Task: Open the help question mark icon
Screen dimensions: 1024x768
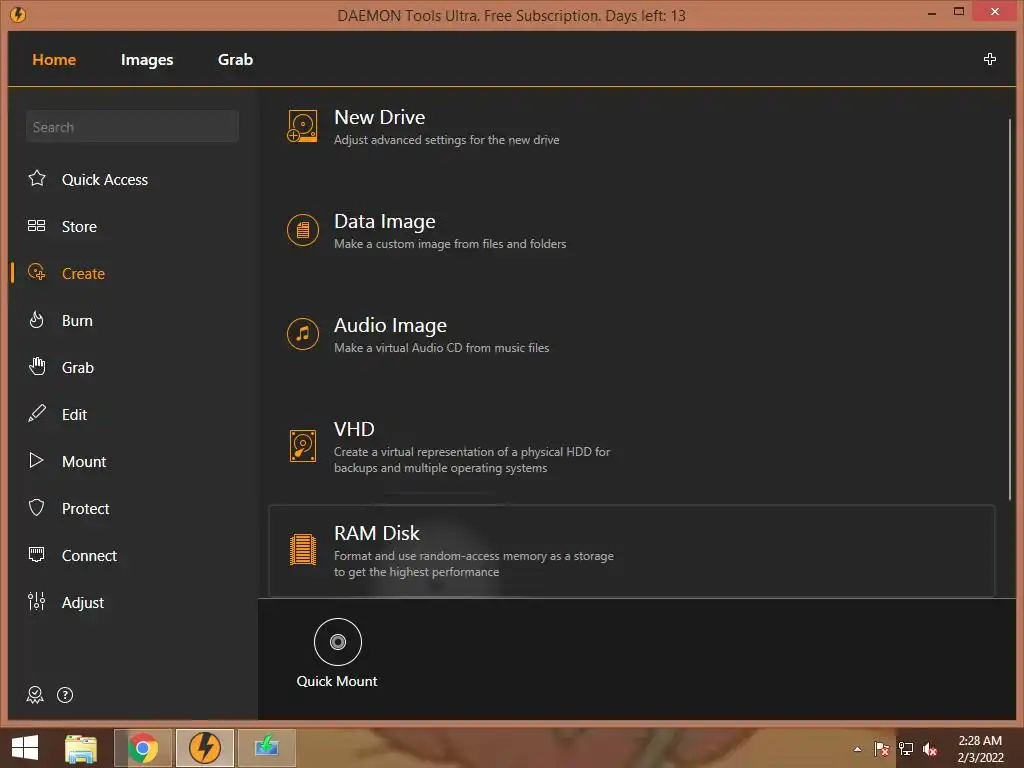Action: click(x=65, y=695)
